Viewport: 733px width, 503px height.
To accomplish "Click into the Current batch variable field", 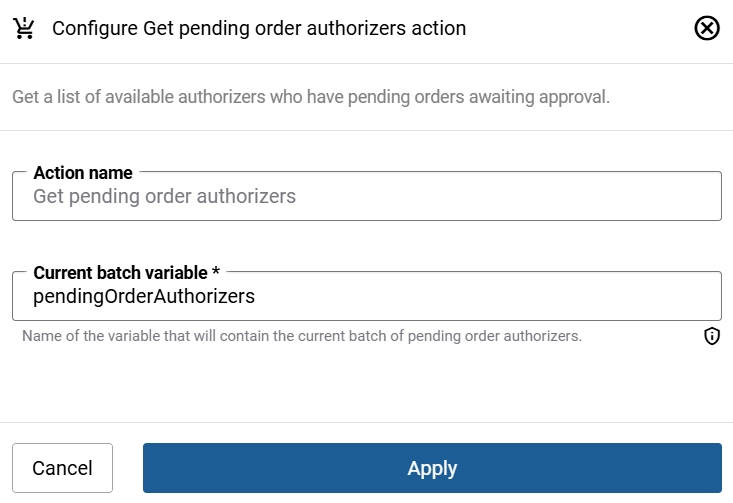I will [x=366, y=296].
